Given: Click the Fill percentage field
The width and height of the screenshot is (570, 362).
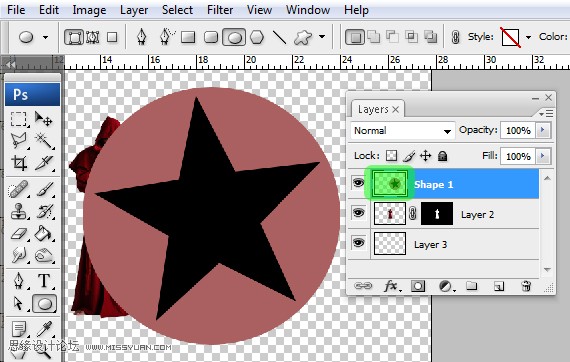Looking at the screenshot, I should tap(518, 156).
